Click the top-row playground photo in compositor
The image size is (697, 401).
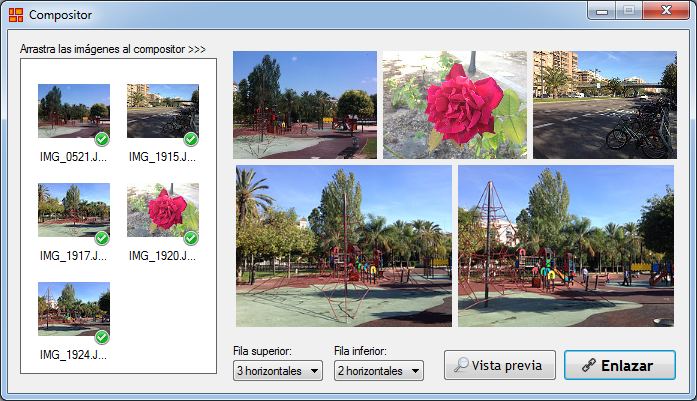[305, 105]
